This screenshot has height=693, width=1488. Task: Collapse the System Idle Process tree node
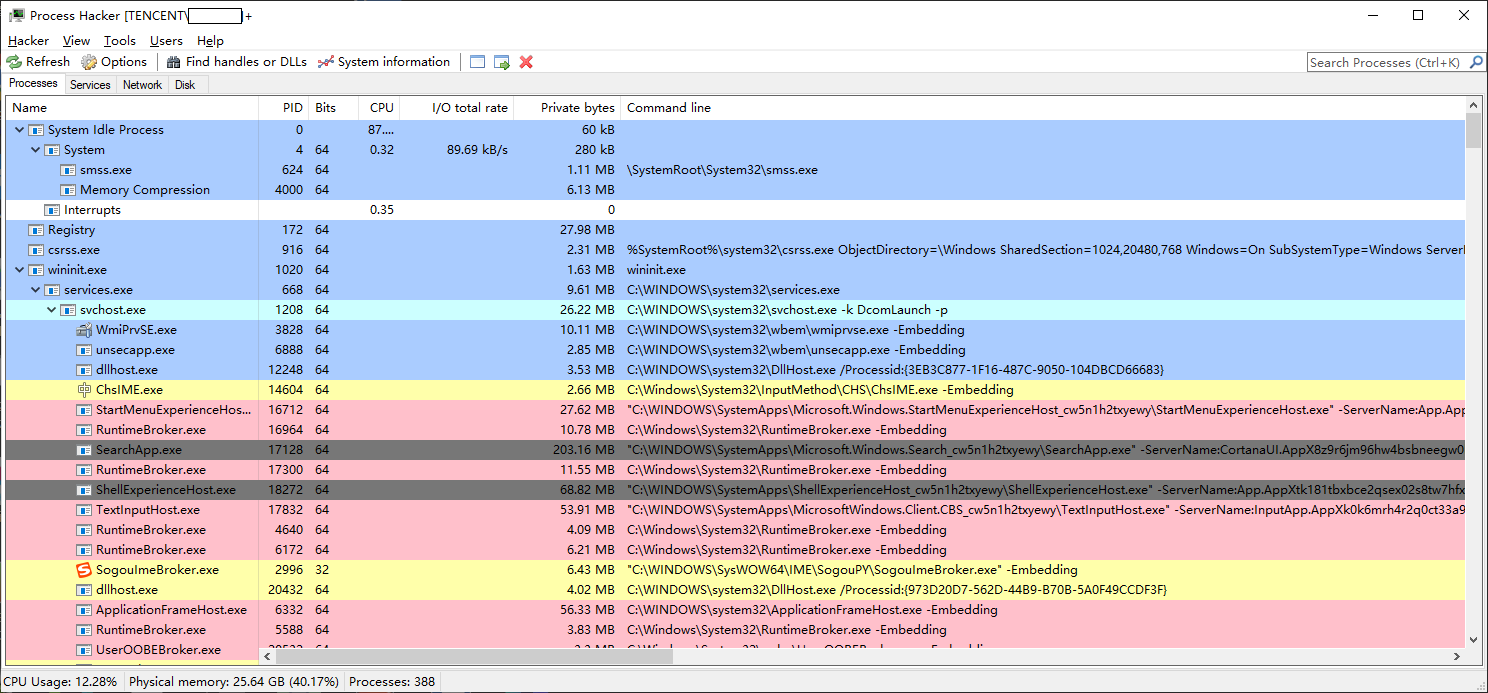17,129
